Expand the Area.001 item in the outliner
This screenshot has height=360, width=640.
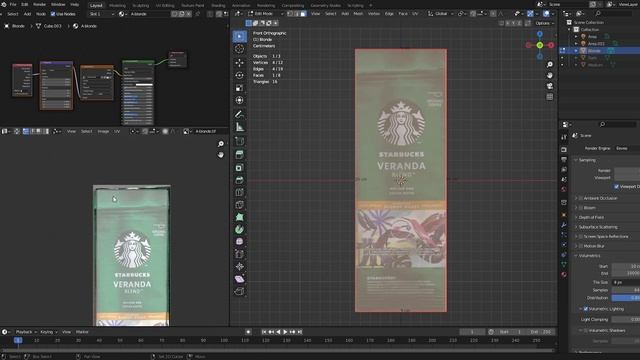576,43
